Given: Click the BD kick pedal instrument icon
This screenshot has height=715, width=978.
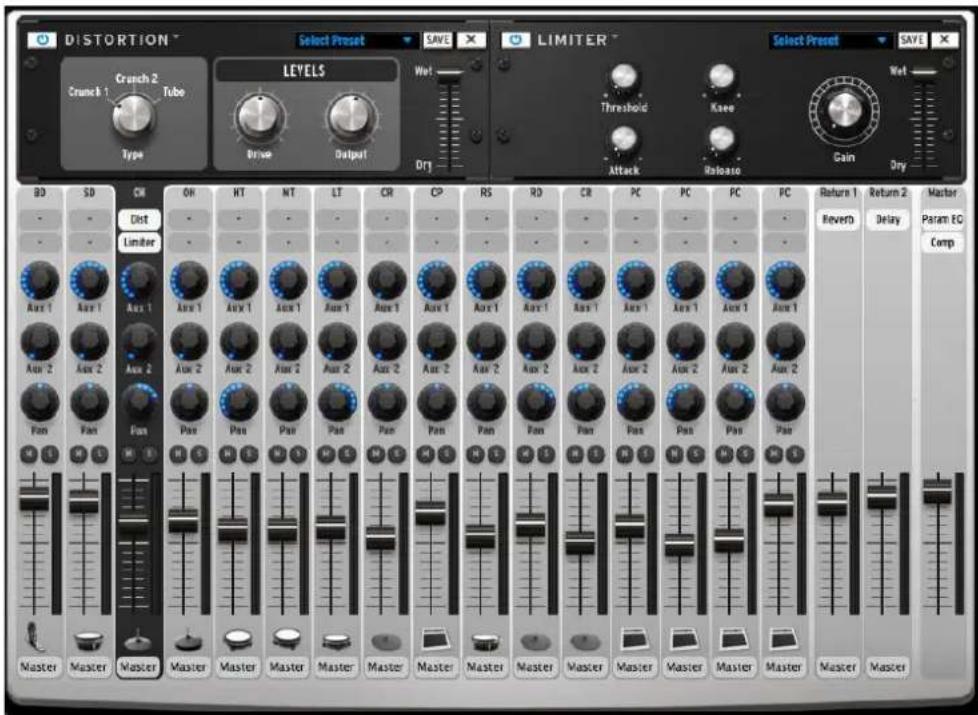Looking at the screenshot, I should pyautogui.click(x=36, y=636).
